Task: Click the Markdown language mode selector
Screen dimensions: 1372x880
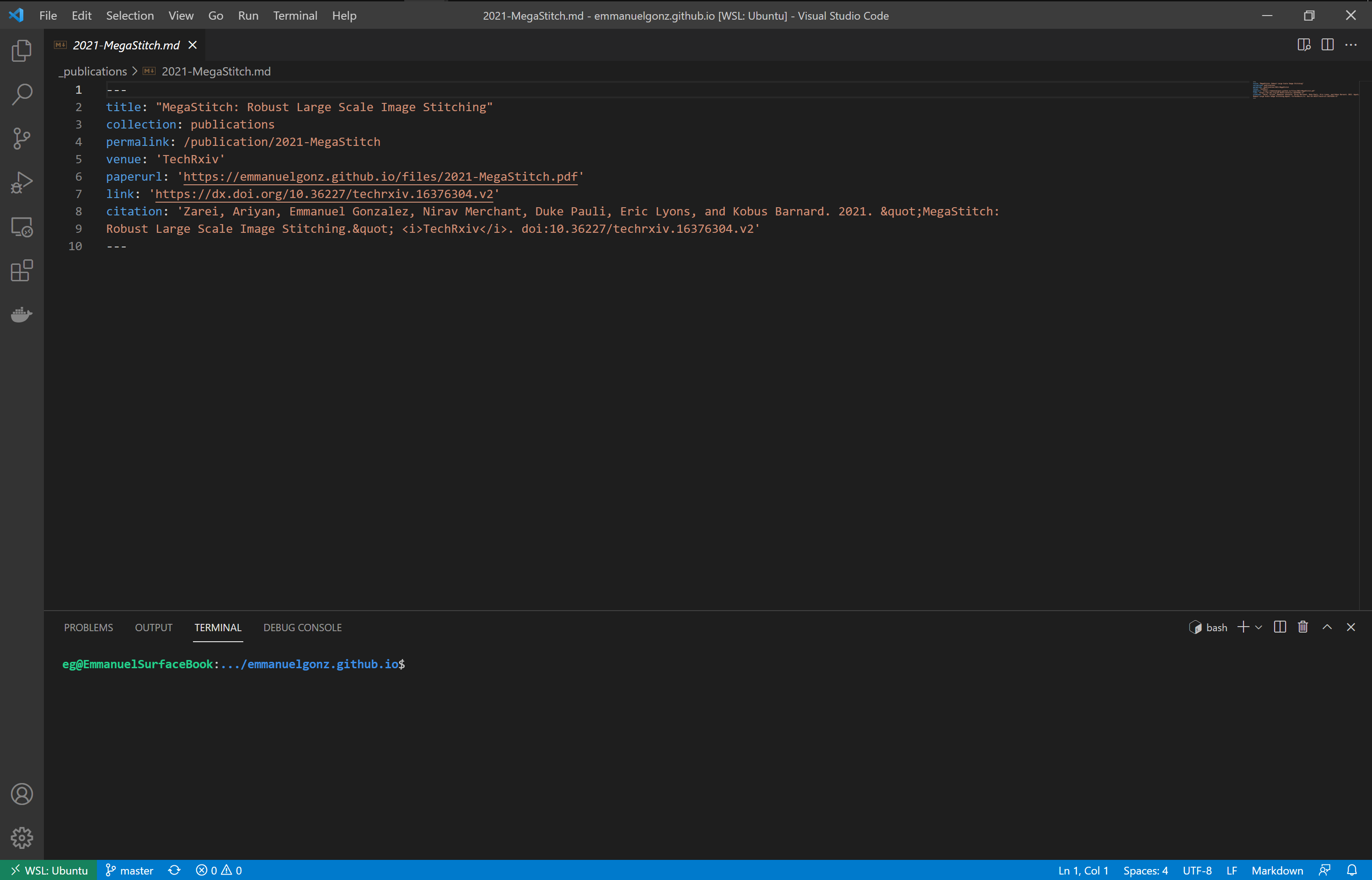Action: (1277, 870)
